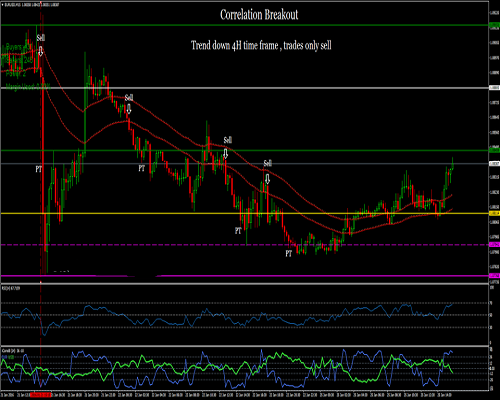The image size is (500, 400).
Task: Select the second Sell arrow from the left
Action: pos(129,109)
